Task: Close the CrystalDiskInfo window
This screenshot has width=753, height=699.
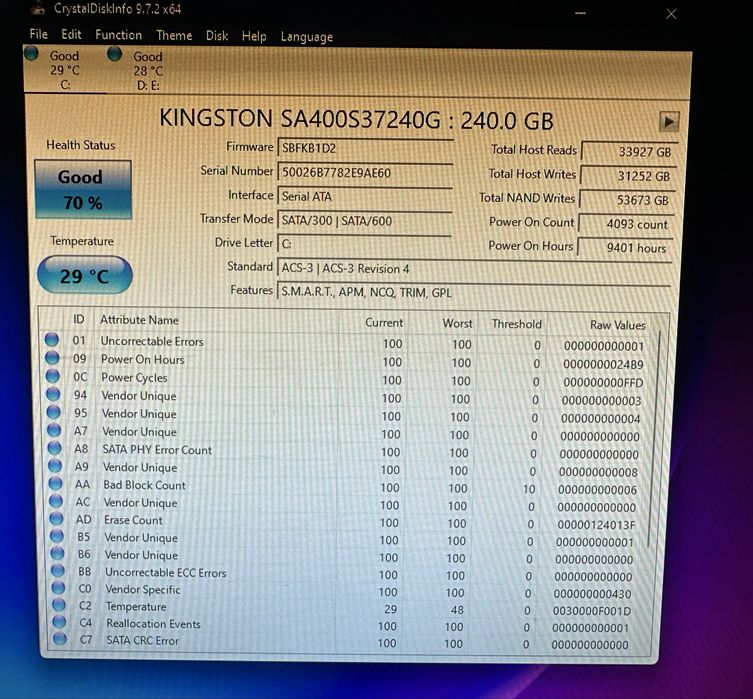Action: (671, 14)
